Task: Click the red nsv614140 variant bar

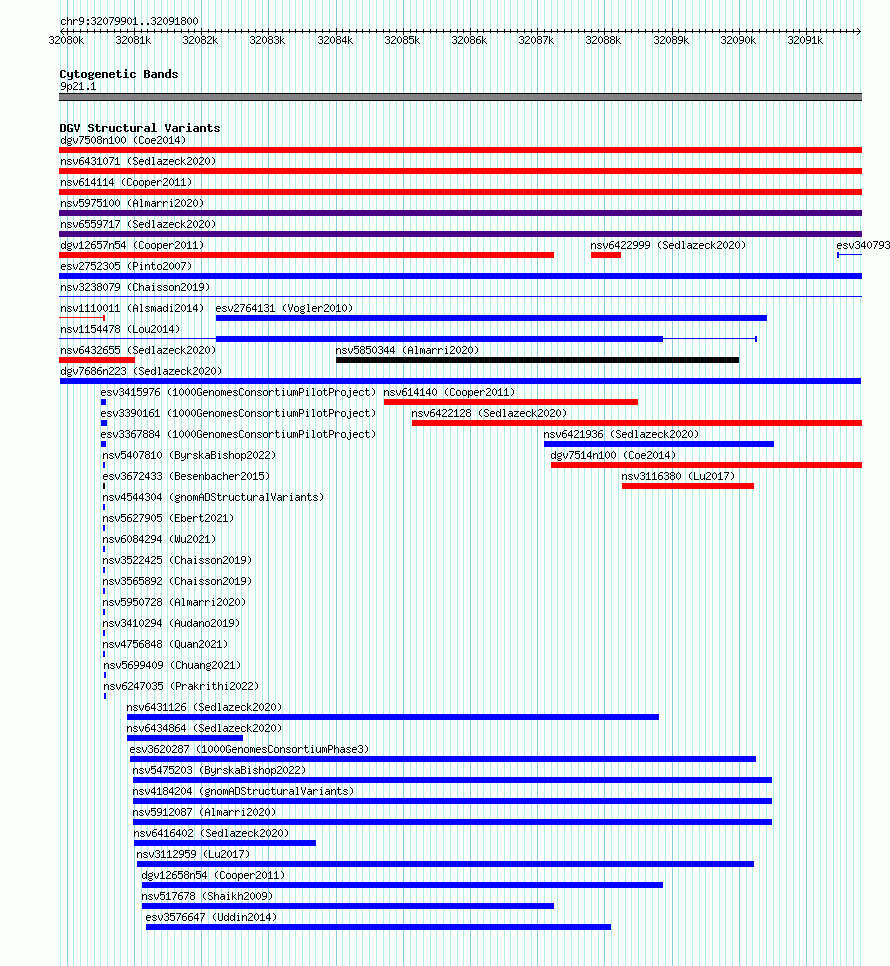Action: pyautogui.click(x=511, y=402)
